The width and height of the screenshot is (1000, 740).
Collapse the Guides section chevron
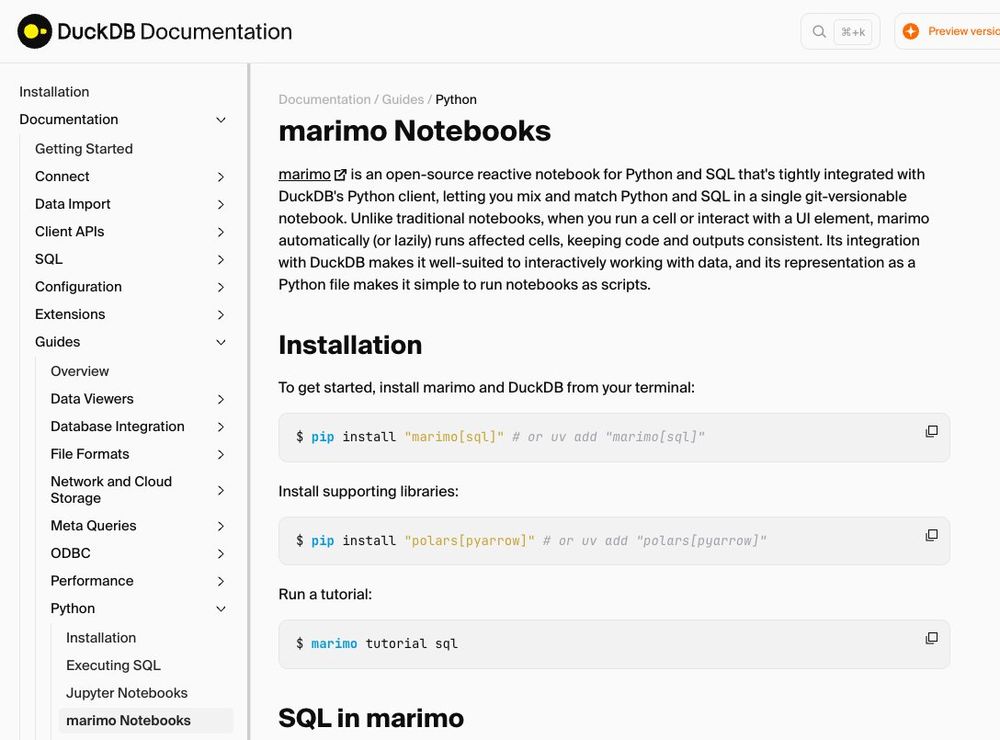click(x=221, y=342)
